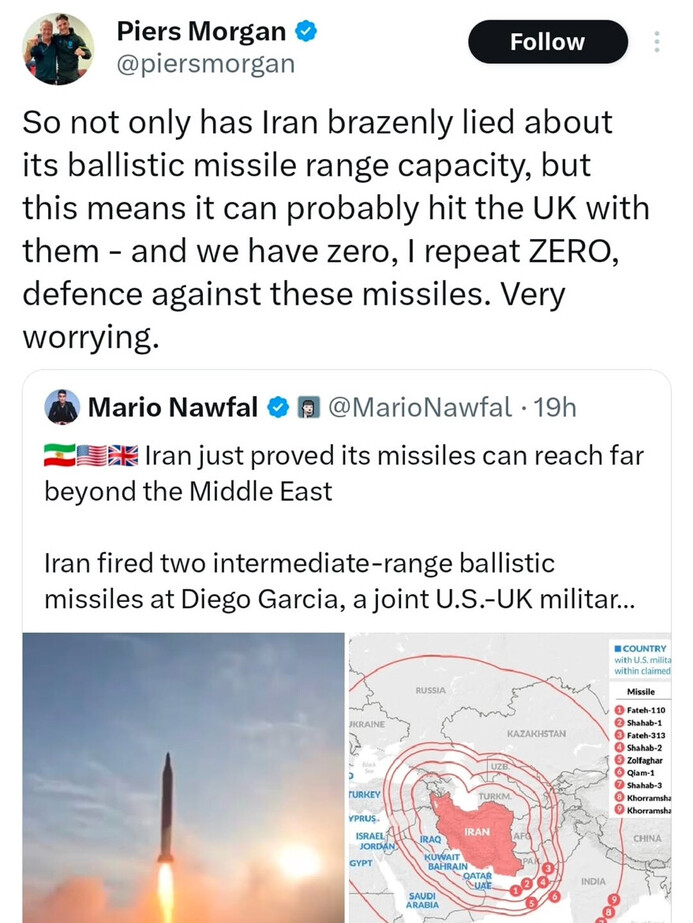Open the missile launch photo
The image size is (693, 923).
click(183, 777)
